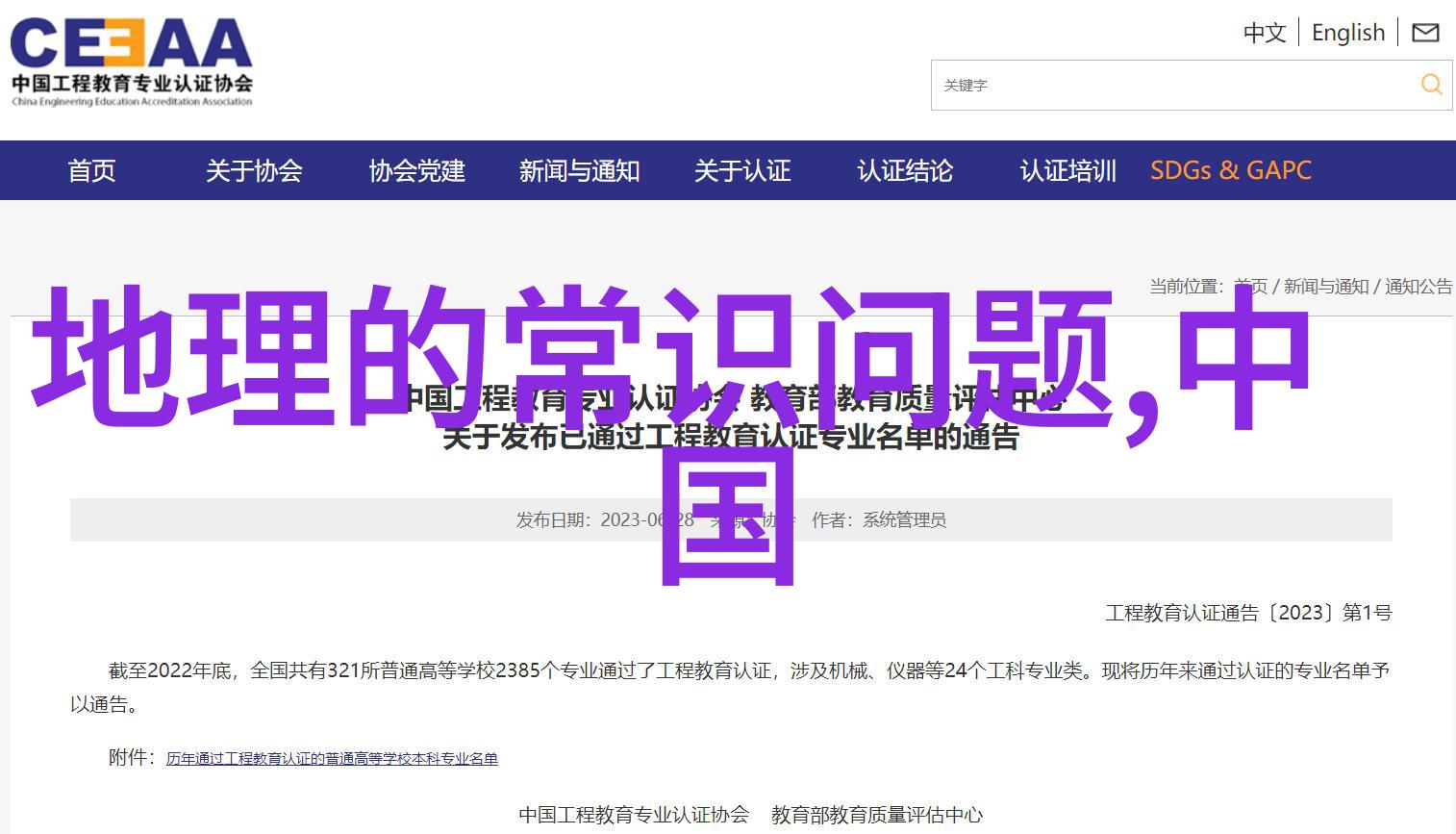1456x834 pixels.
Task: Click the paragraph starting 截至2022年底
Action: pos(730,687)
